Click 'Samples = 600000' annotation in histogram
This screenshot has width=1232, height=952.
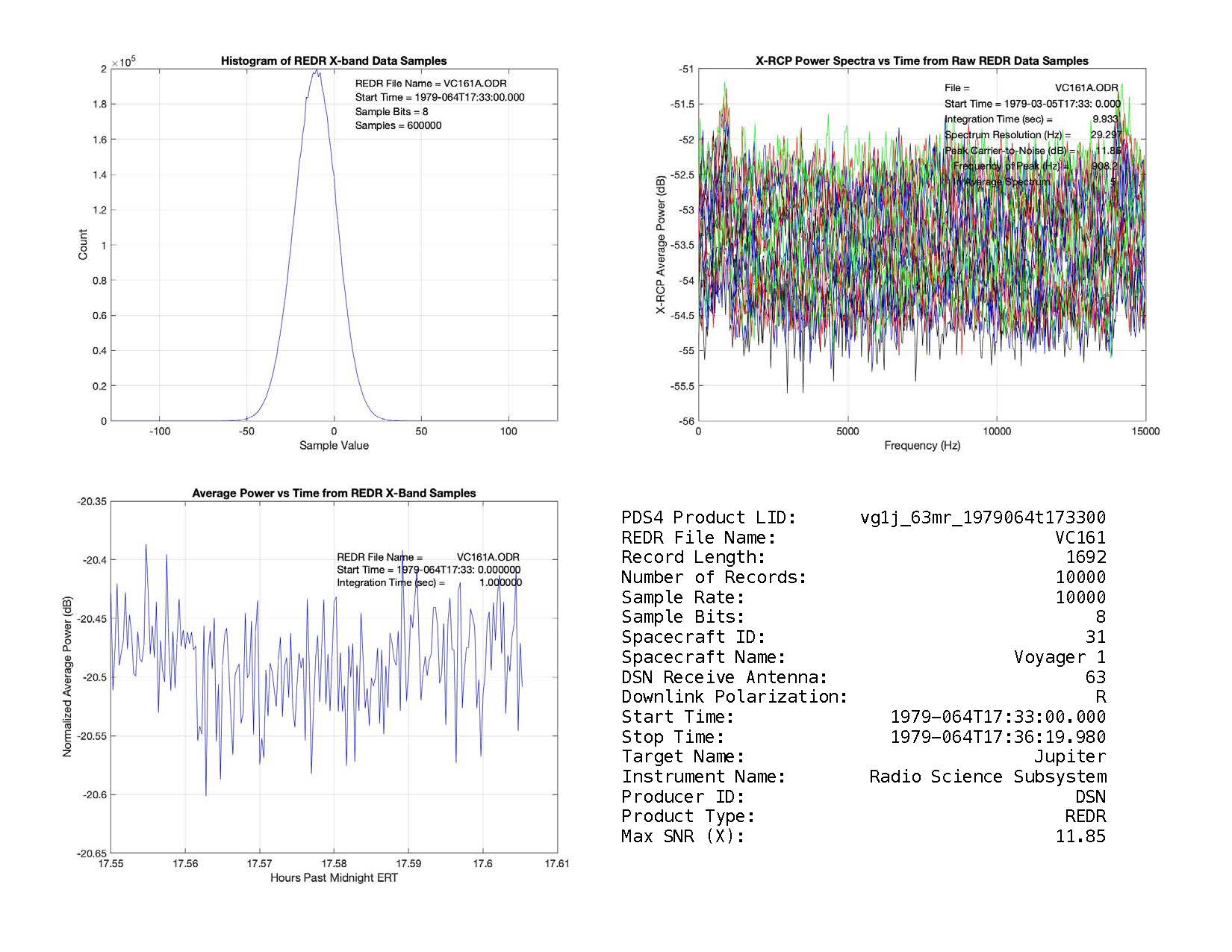click(398, 125)
